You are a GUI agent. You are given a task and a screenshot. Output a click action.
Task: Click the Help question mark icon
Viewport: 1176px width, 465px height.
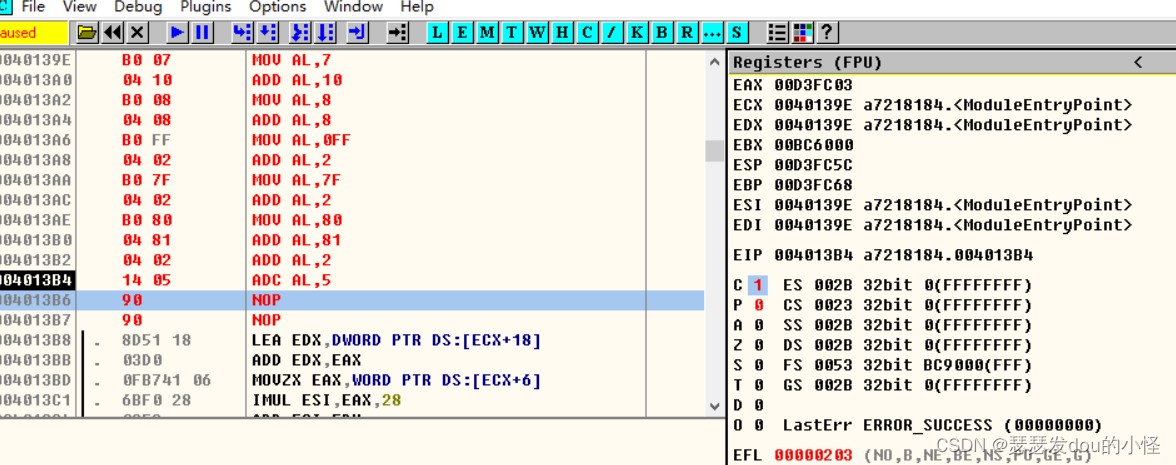pos(827,32)
